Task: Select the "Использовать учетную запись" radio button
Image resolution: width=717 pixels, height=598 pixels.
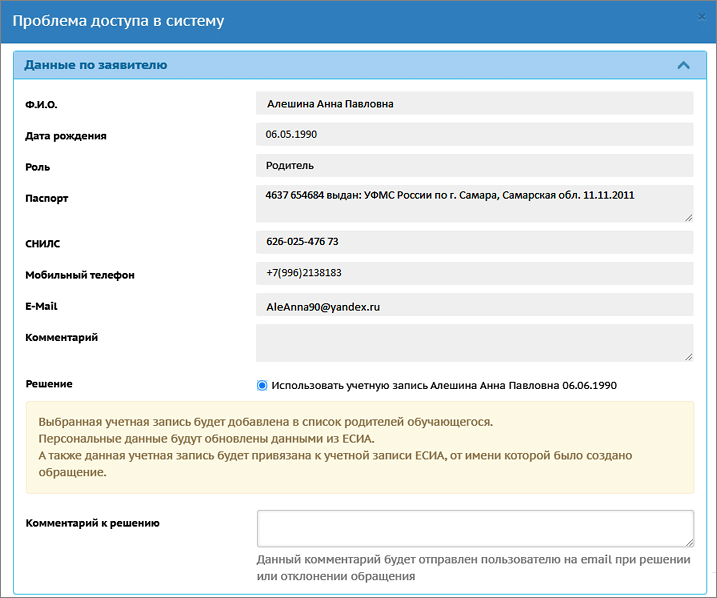Action: coord(263,385)
